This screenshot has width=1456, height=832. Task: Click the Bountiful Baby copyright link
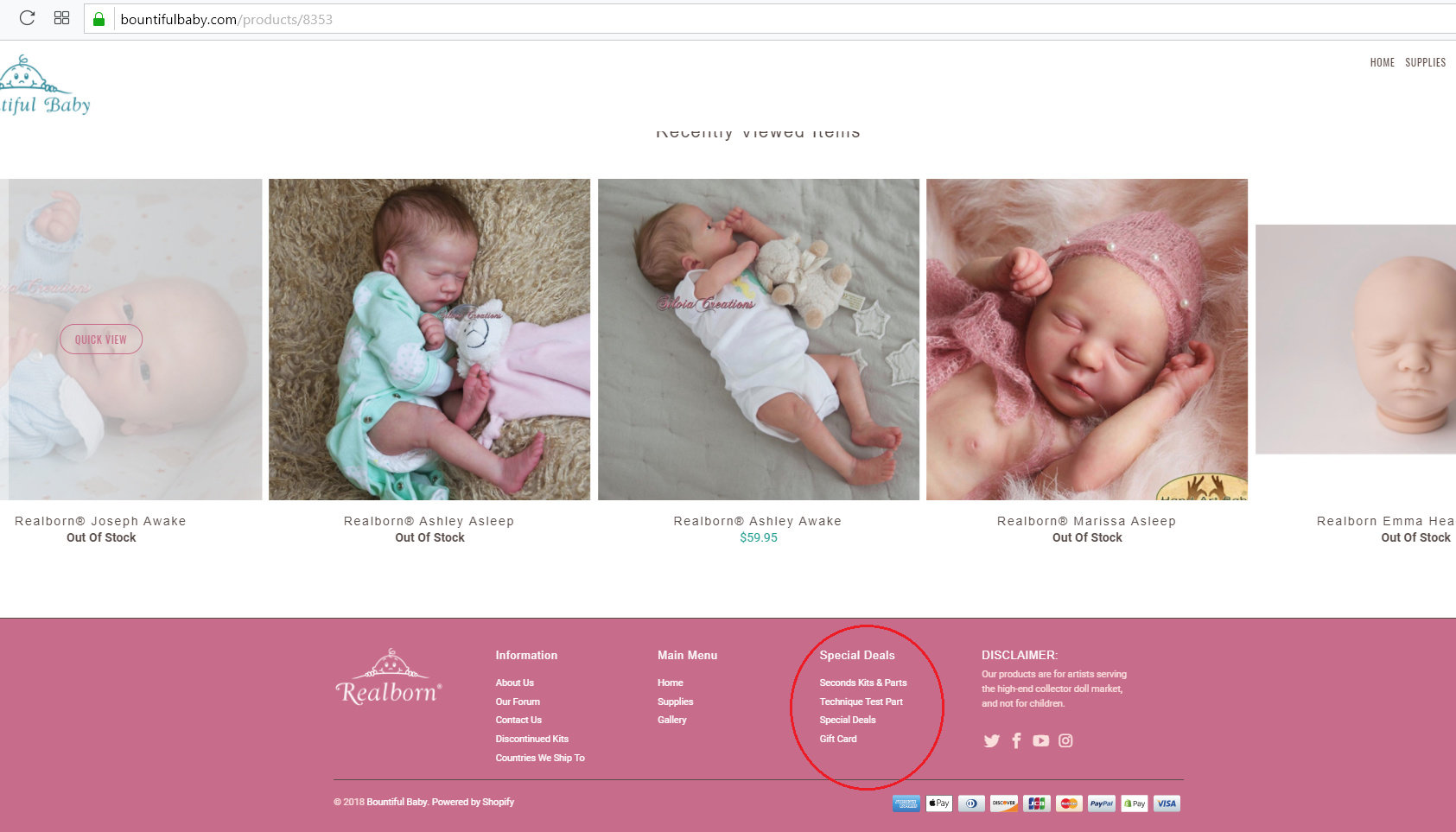pyautogui.click(x=397, y=802)
